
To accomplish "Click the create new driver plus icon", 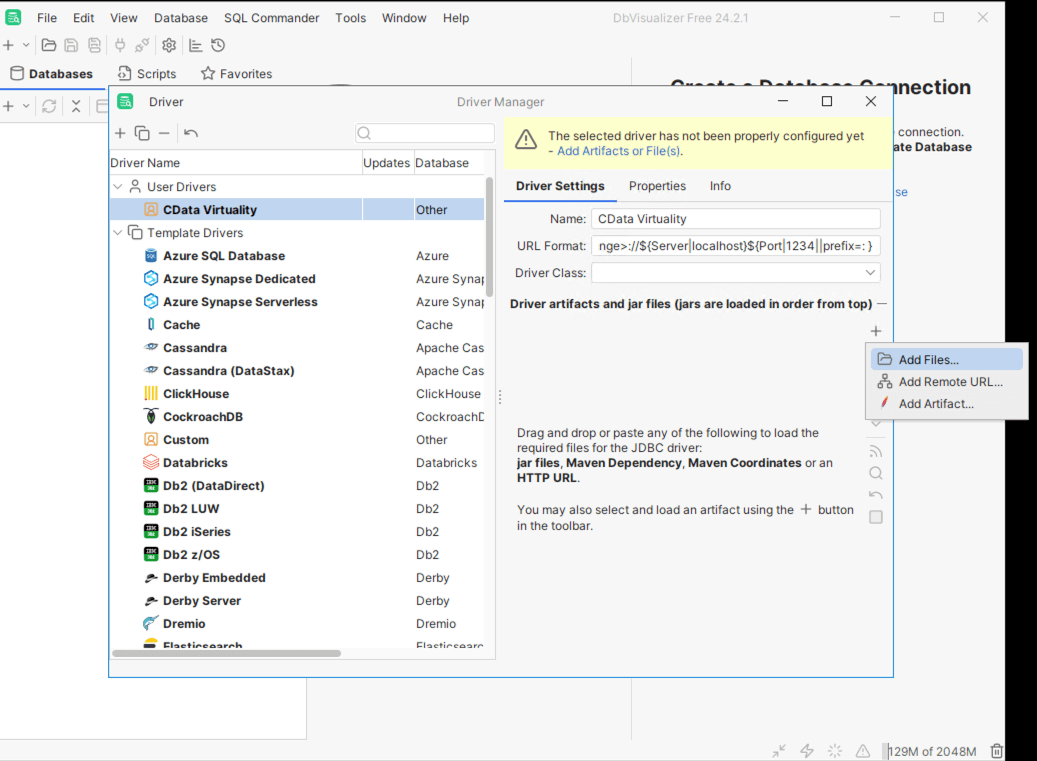I will click(120, 133).
